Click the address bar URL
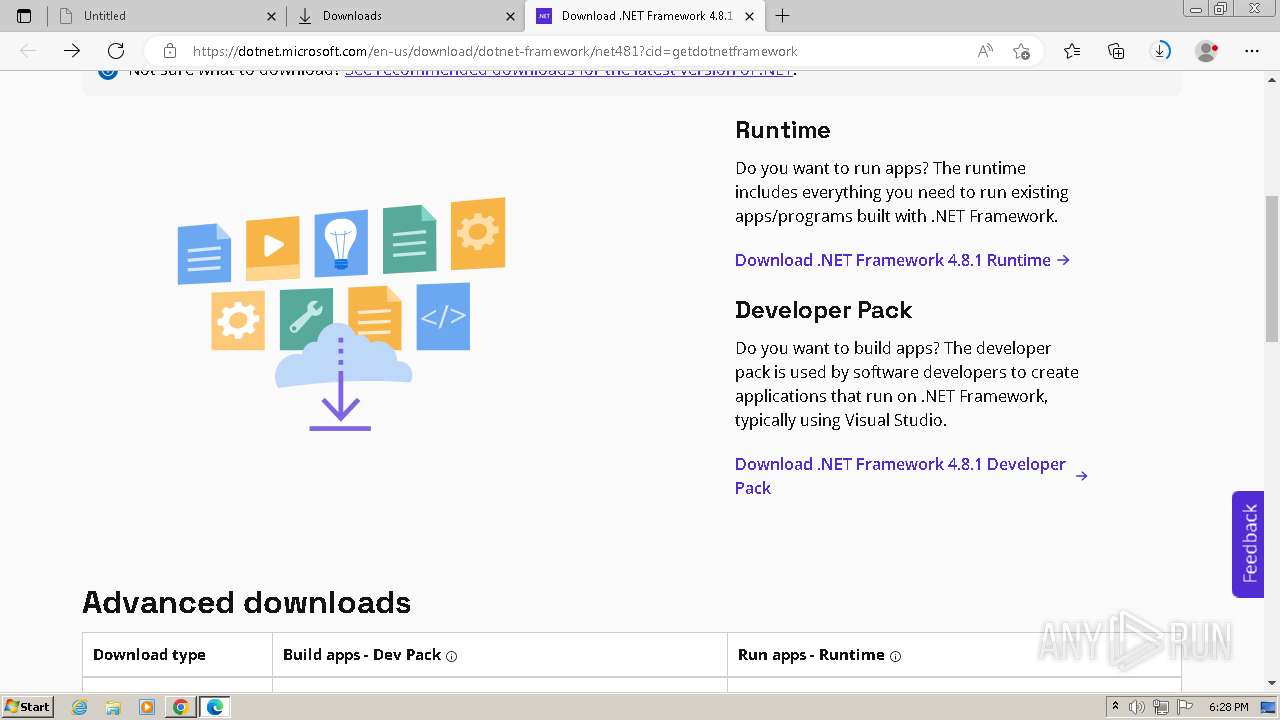The image size is (1280, 720). [495, 51]
